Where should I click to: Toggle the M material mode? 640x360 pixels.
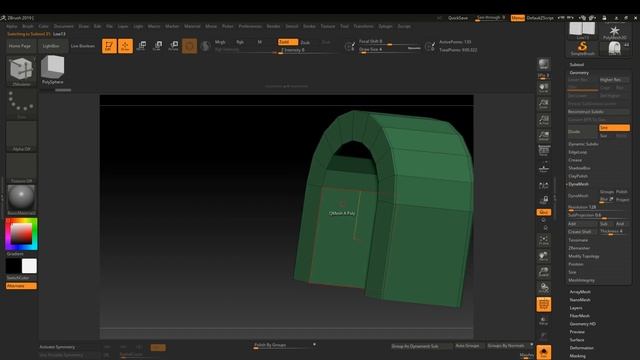[x=260, y=42]
